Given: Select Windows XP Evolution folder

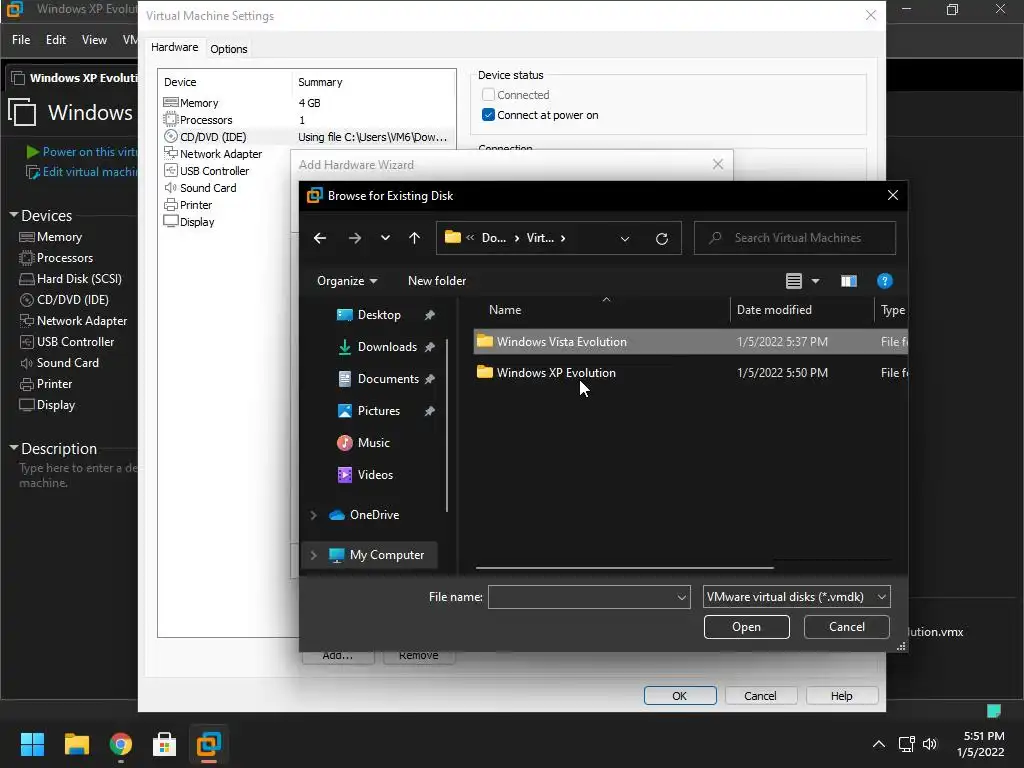Looking at the screenshot, I should pyautogui.click(x=690, y=373).
